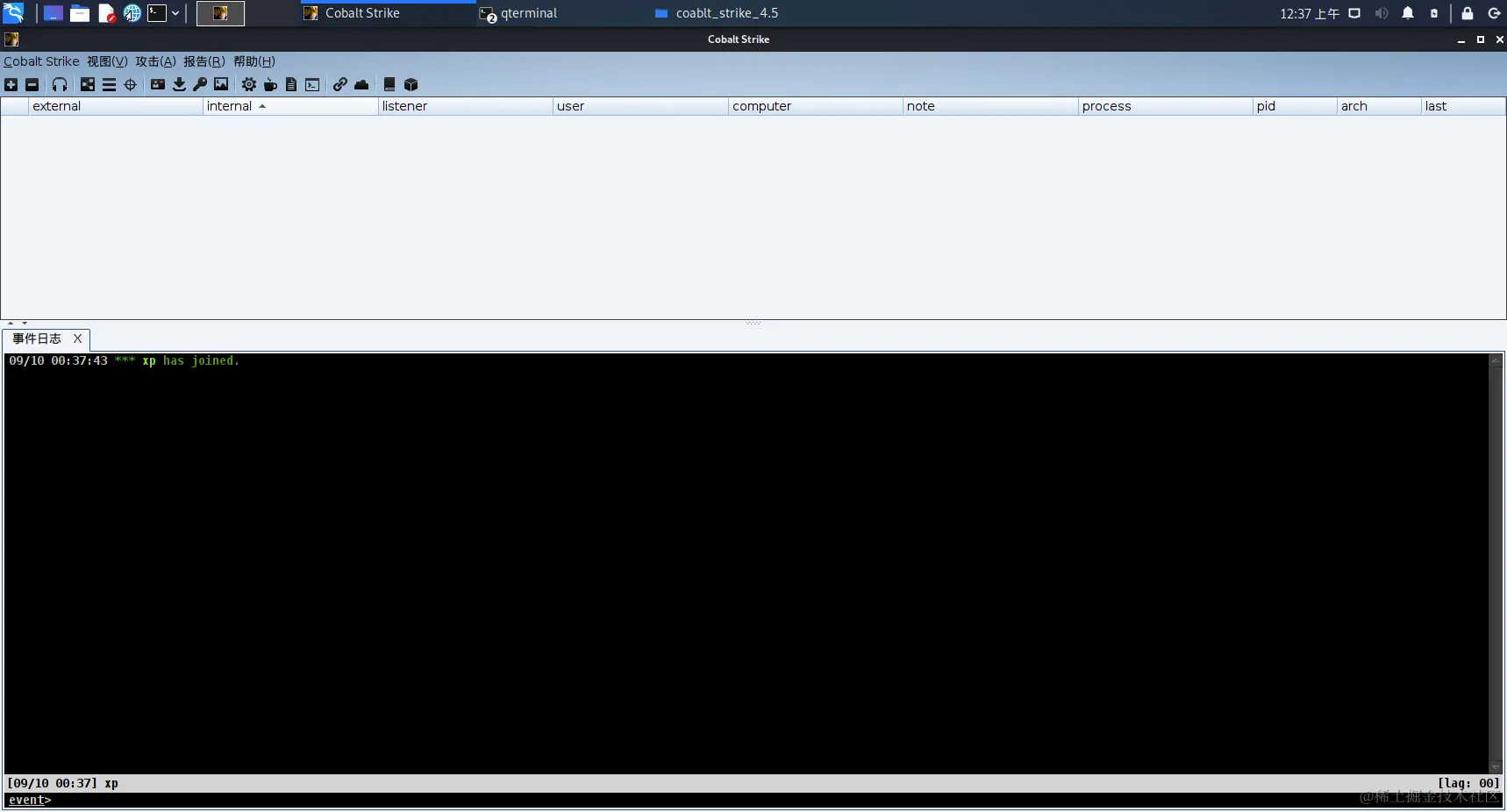Click the cube About icon in toolbar
This screenshot has height=812, width=1507.
[411, 84]
